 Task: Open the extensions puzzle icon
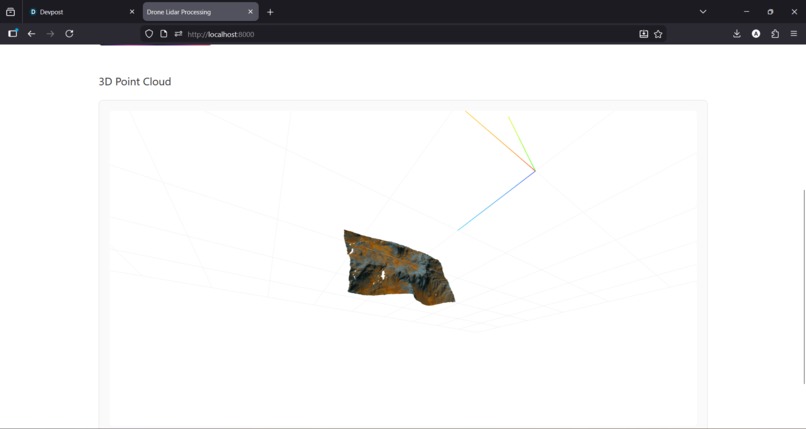[x=775, y=34]
